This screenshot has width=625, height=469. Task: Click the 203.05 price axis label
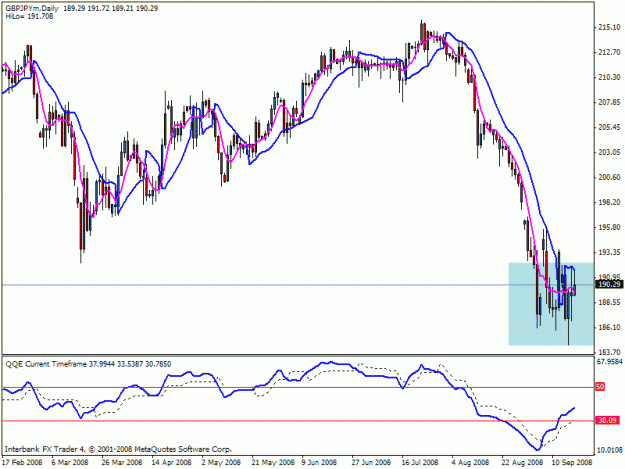pos(609,152)
